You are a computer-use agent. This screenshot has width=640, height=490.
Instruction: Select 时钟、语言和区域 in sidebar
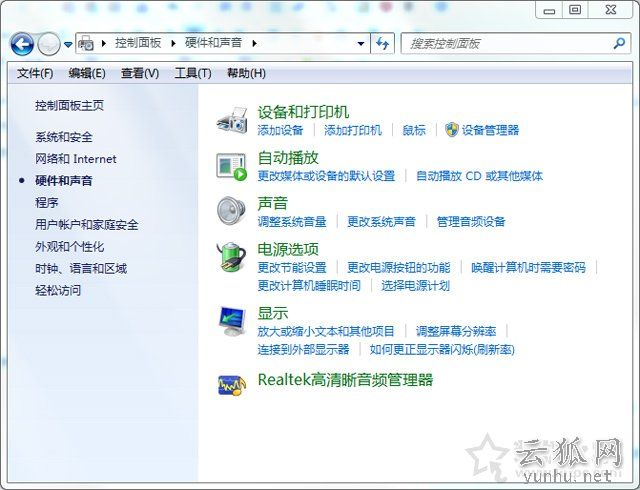click(x=81, y=268)
